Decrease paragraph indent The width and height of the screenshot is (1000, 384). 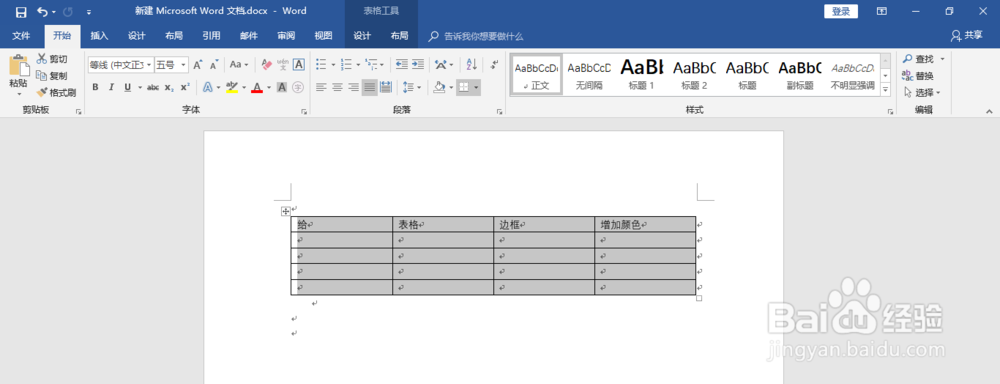402,64
